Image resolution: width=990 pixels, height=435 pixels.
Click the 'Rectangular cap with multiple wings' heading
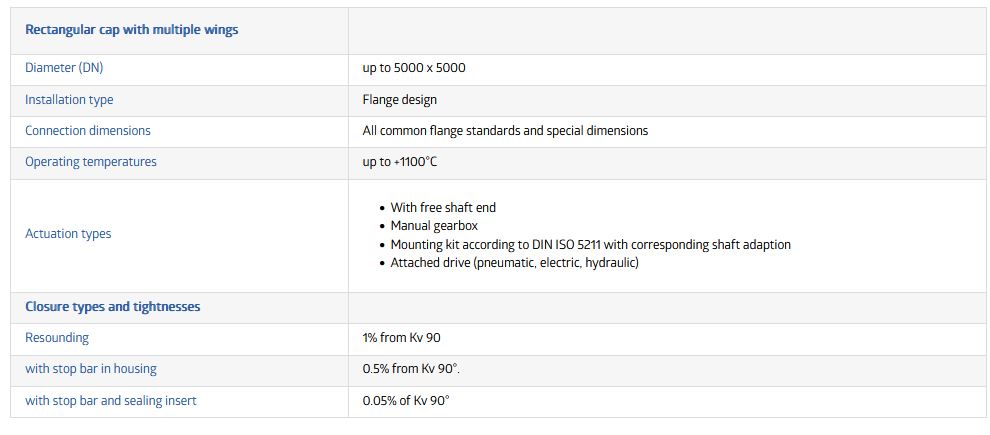click(x=131, y=30)
